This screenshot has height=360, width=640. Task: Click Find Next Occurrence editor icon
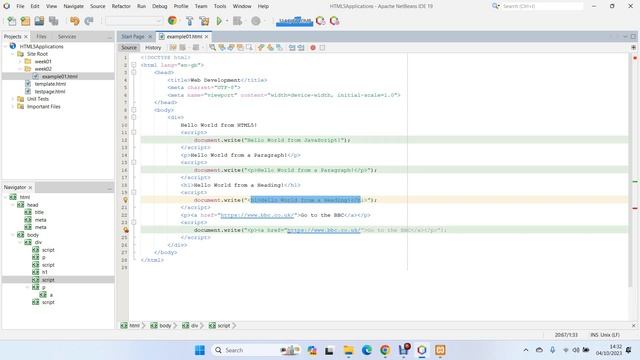(x=231, y=48)
